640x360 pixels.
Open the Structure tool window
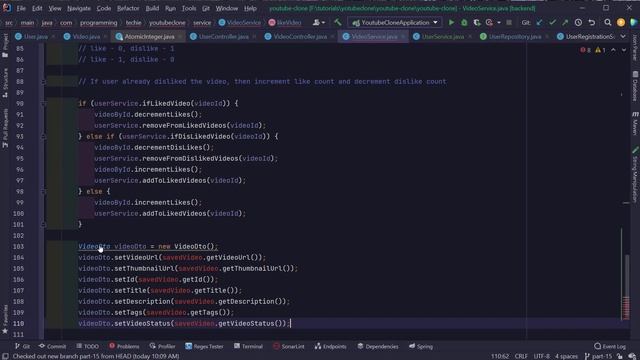[5, 83]
